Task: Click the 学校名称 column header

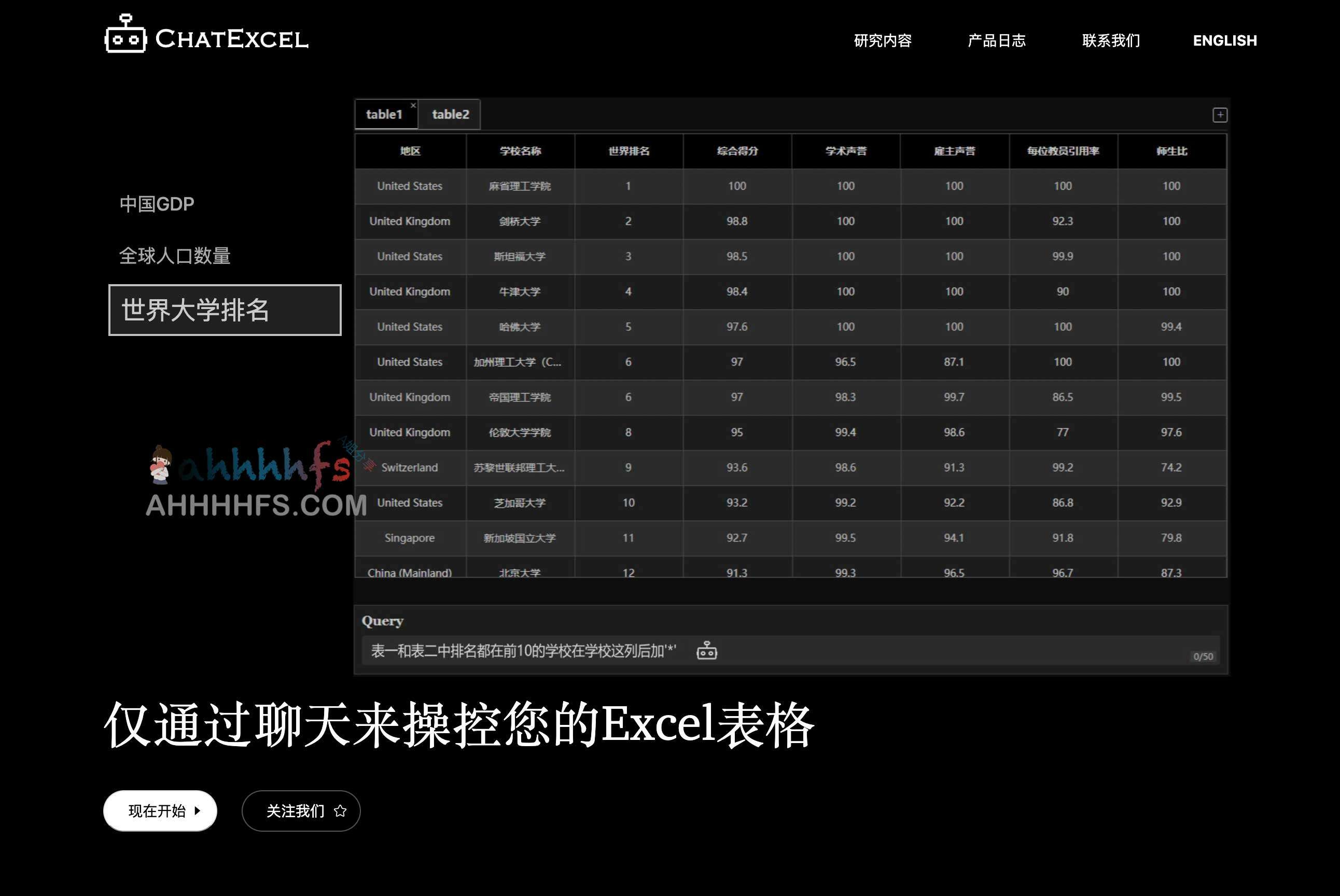Action: 520,151
